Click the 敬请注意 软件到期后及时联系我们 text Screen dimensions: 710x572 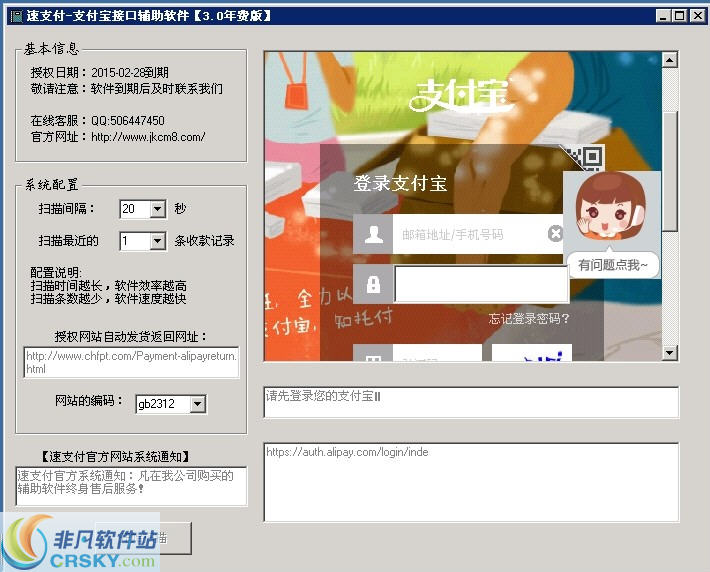(127, 88)
